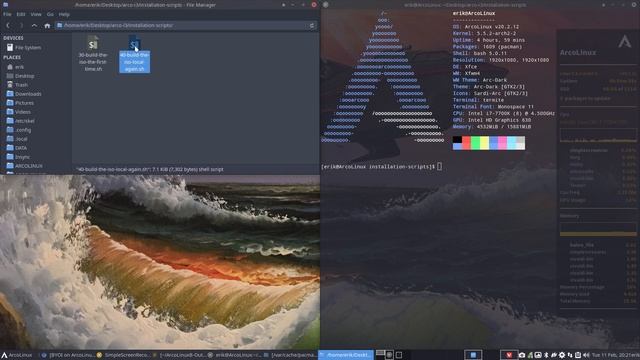The width and height of the screenshot is (640, 360).
Task: Open the network connections tray icon
Action: click(x=570, y=355)
